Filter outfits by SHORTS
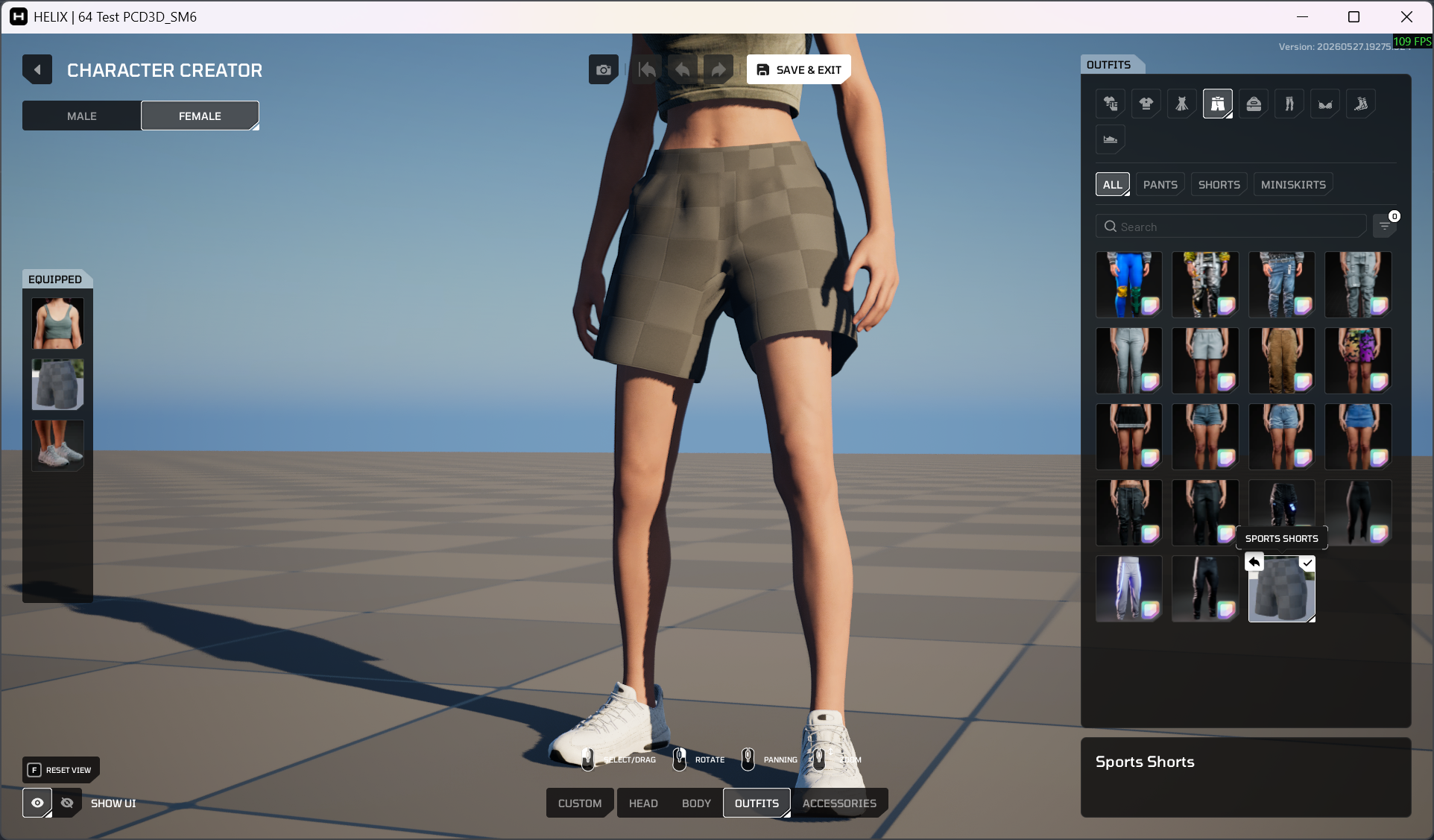Image resolution: width=1434 pixels, height=840 pixels. tap(1219, 185)
